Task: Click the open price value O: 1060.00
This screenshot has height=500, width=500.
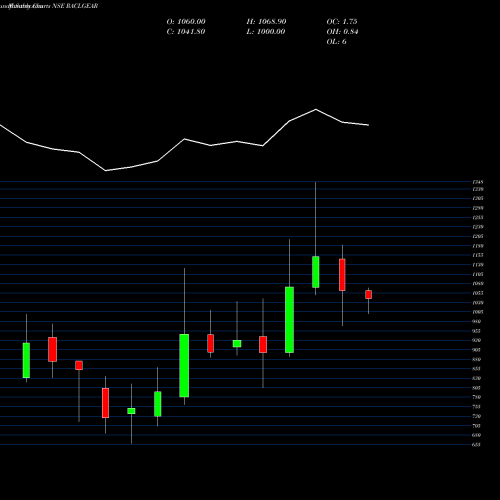Action: click(x=186, y=22)
